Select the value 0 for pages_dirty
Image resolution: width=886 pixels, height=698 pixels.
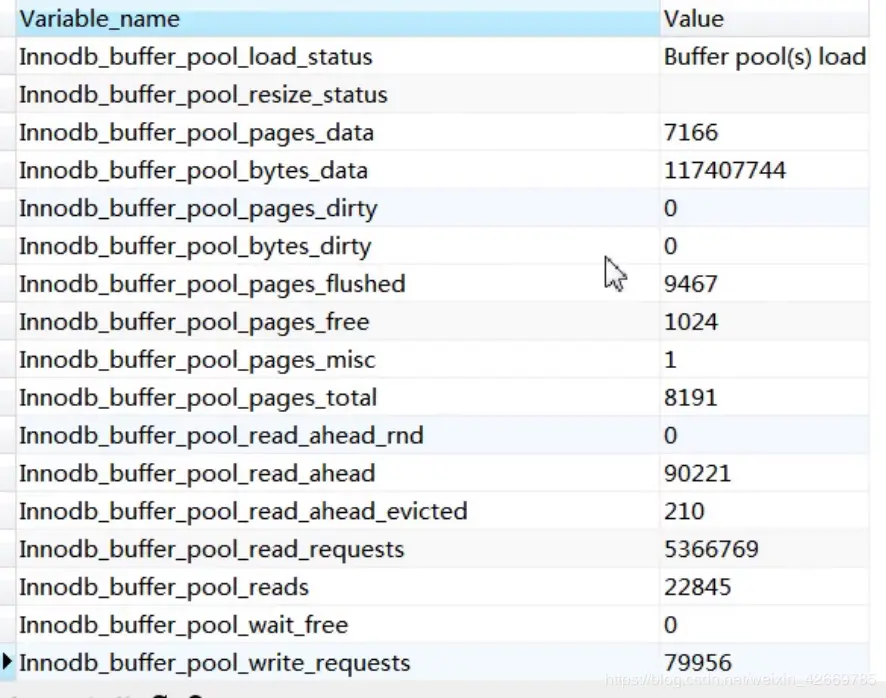(765, 208)
